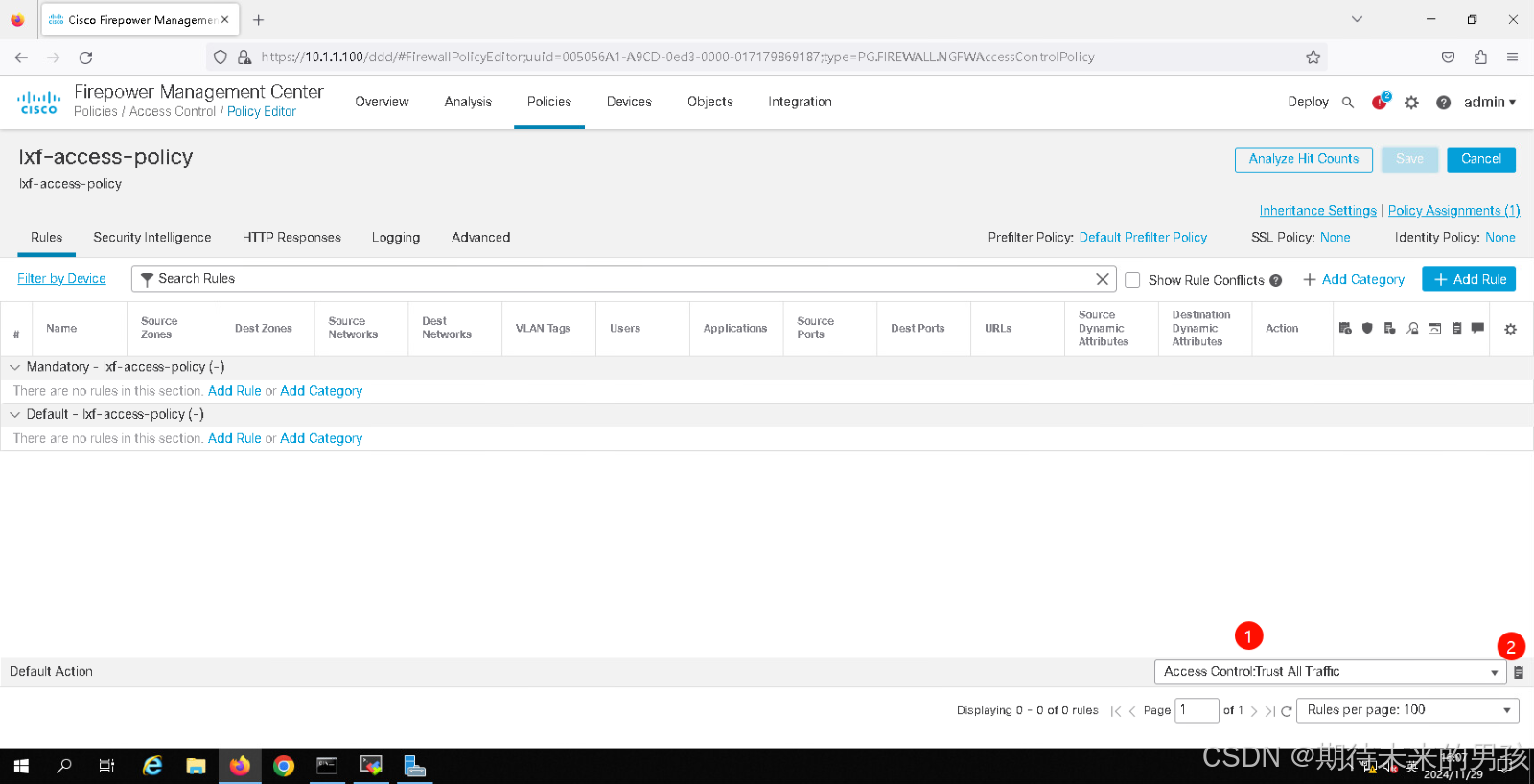Bookmark this page with the star icon

click(1313, 58)
